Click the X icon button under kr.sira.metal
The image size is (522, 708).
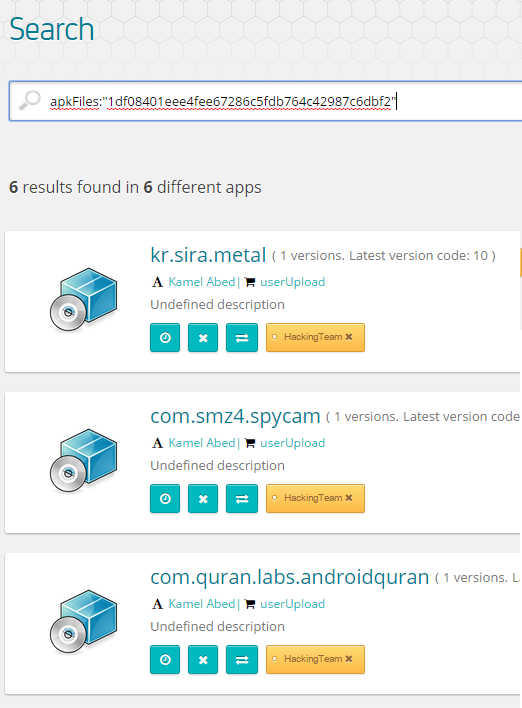(x=203, y=337)
